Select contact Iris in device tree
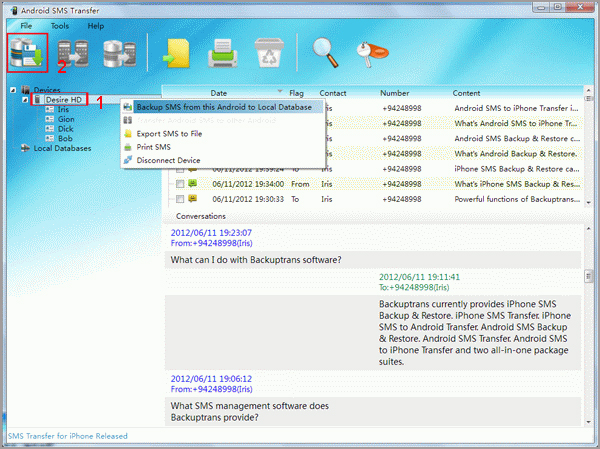This screenshot has width=600, height=449. [x=63, y=109]
